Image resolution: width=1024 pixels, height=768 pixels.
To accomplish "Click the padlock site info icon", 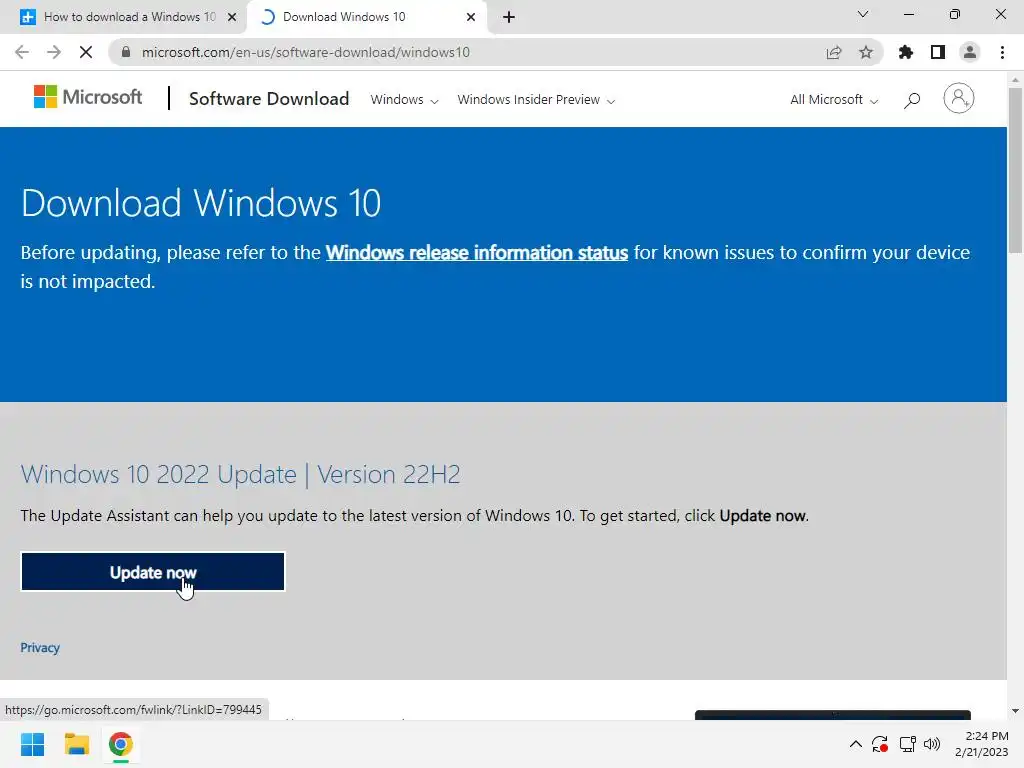I will [x=126, y=52].
